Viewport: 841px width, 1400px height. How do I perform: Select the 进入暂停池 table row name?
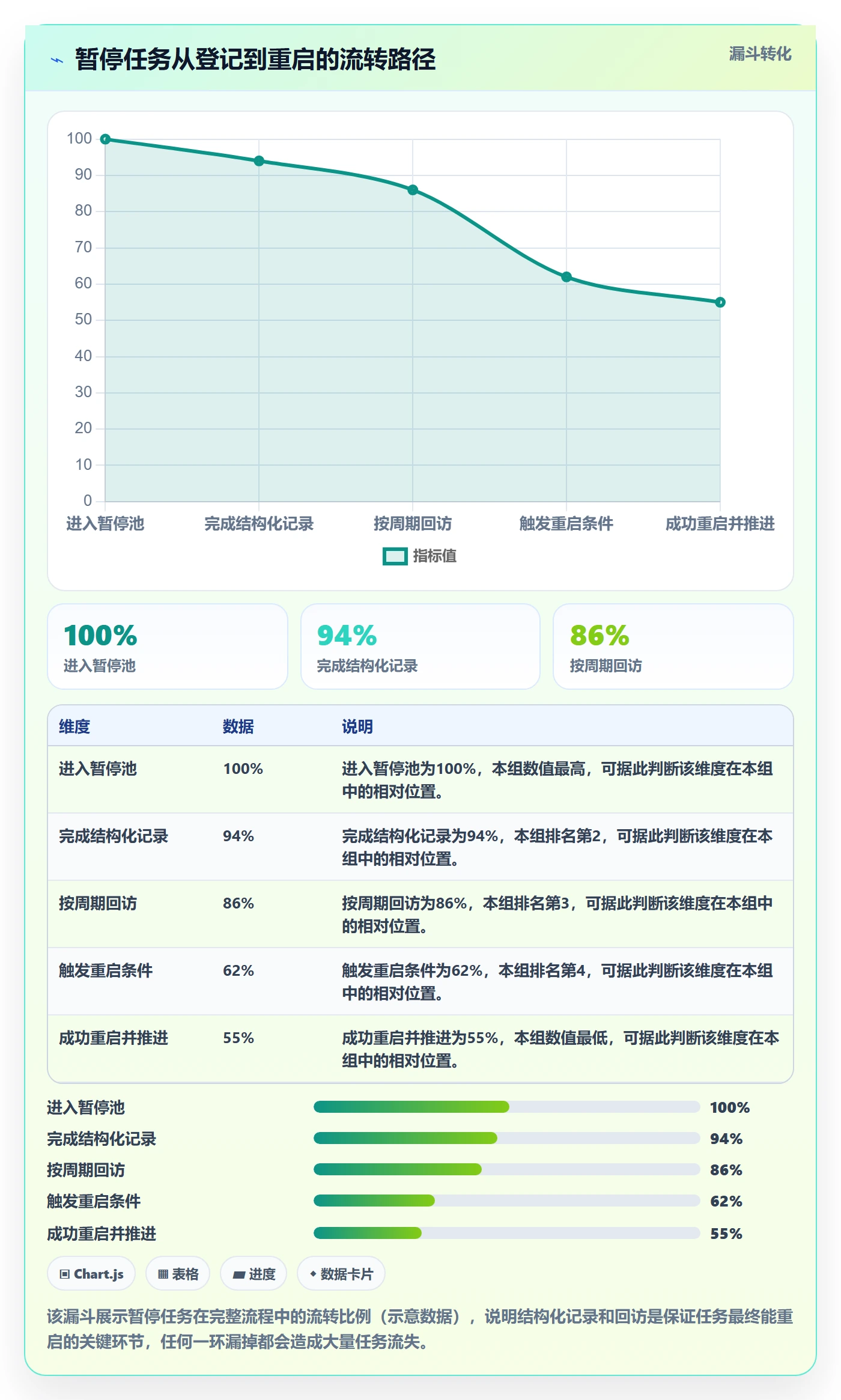pyautogui.click(x=98, y=768)
